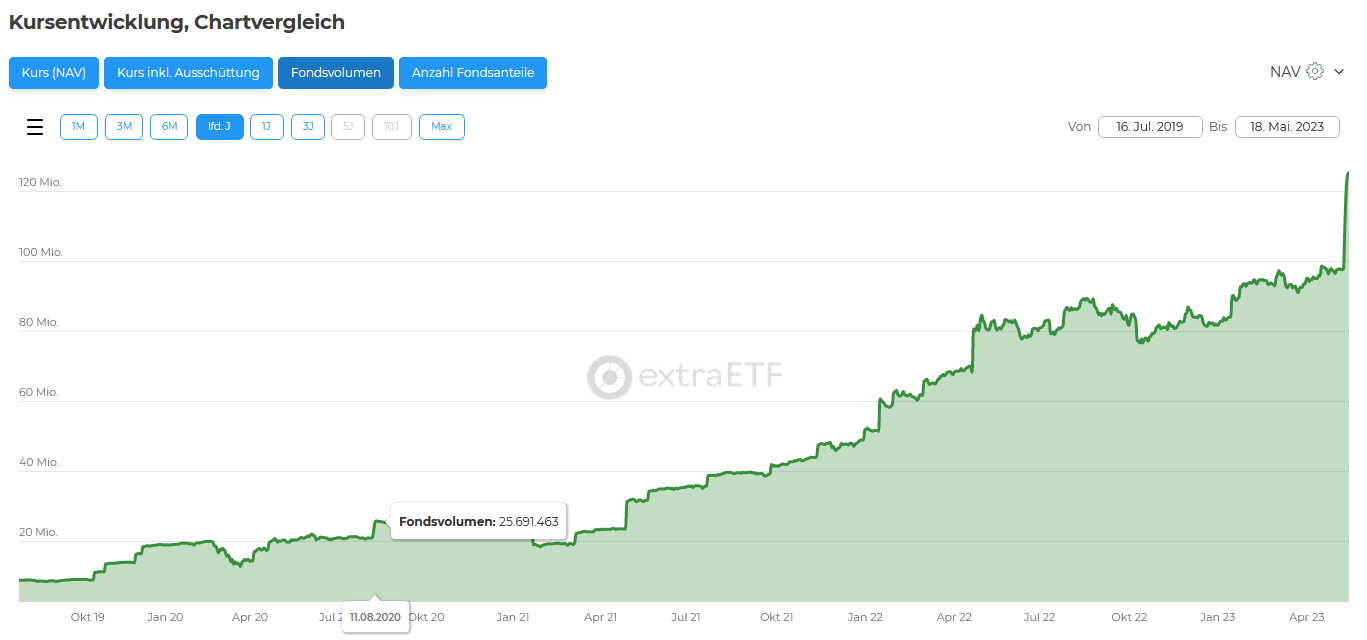The image size is (1367, 640).
Task: Open the Bis end date field
Action: (1287, 127)
